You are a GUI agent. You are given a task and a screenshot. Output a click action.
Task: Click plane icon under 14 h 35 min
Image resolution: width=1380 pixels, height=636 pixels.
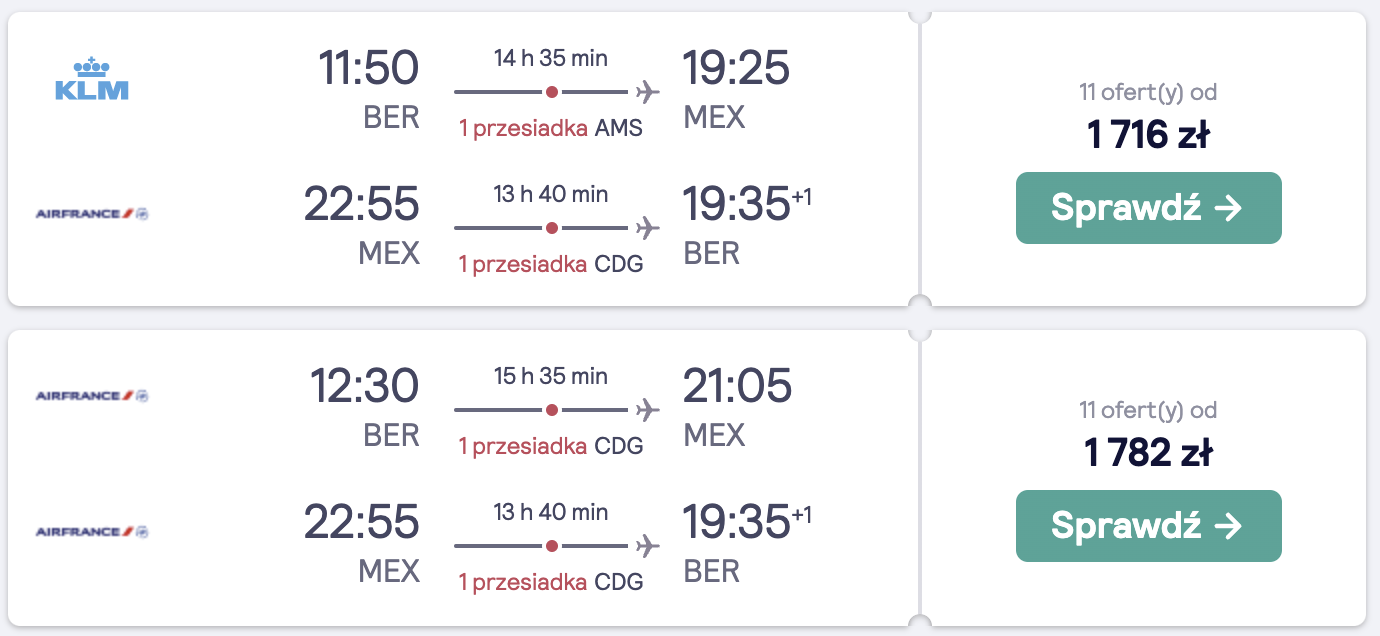pyautogui.click(x=647, y=93)
